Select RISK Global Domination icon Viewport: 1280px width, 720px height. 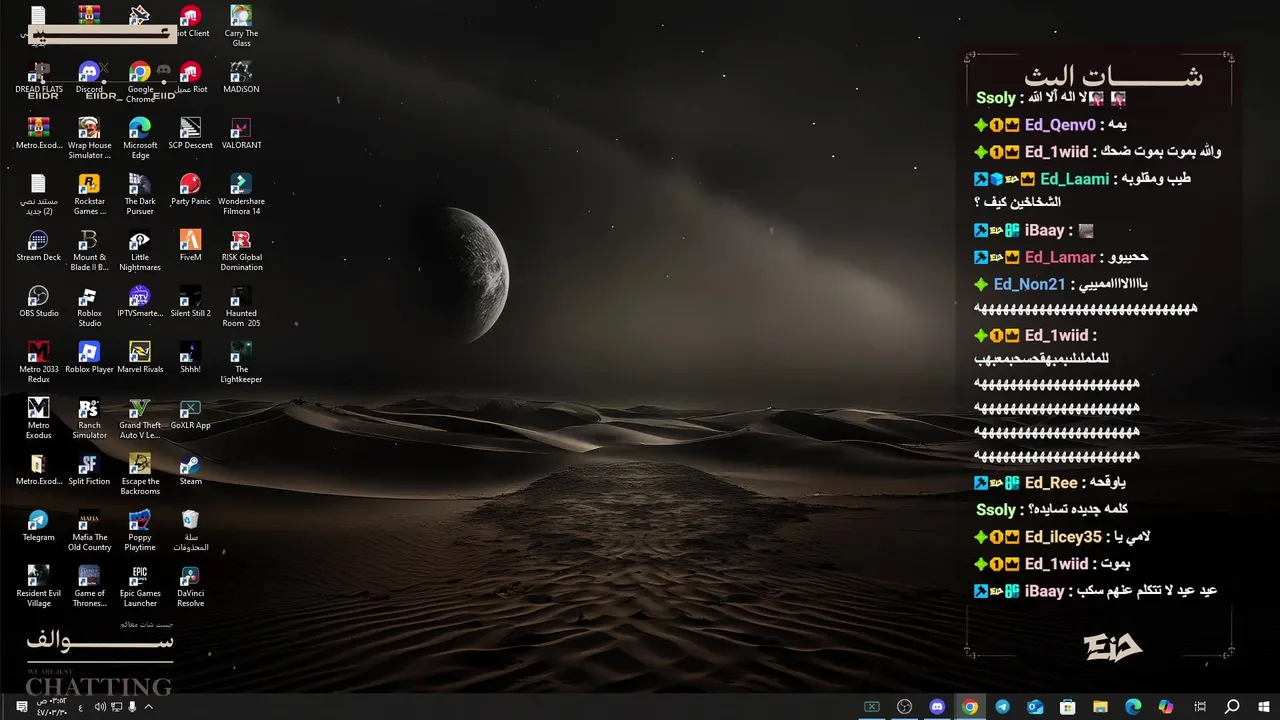[241, 250]
